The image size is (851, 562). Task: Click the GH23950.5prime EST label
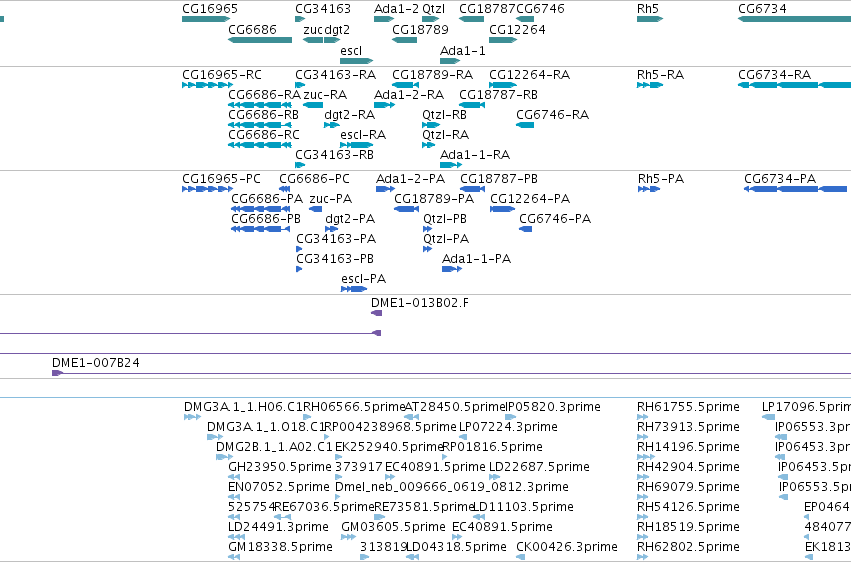point(280,467)
